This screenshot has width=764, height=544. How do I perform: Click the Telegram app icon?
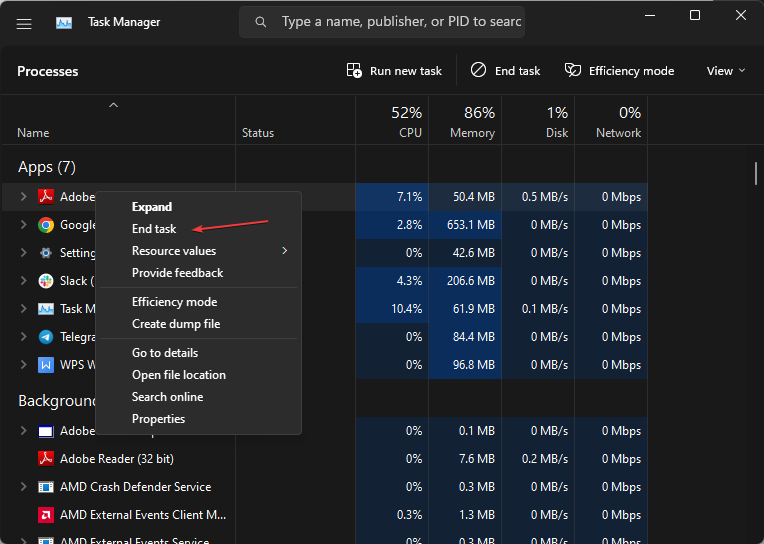click(x=46, y=337)
